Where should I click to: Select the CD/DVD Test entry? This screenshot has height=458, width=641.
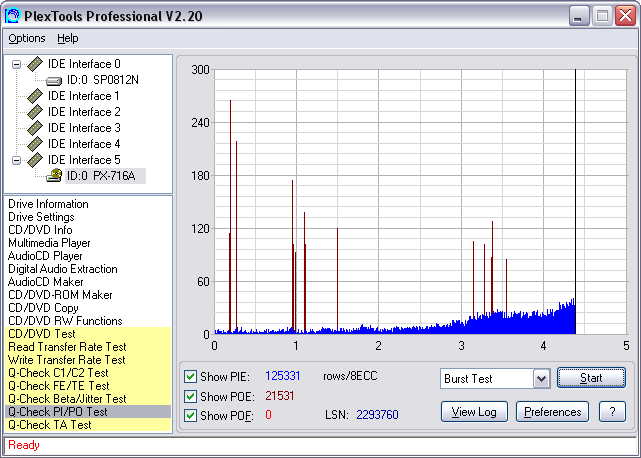tap(88, 334)
